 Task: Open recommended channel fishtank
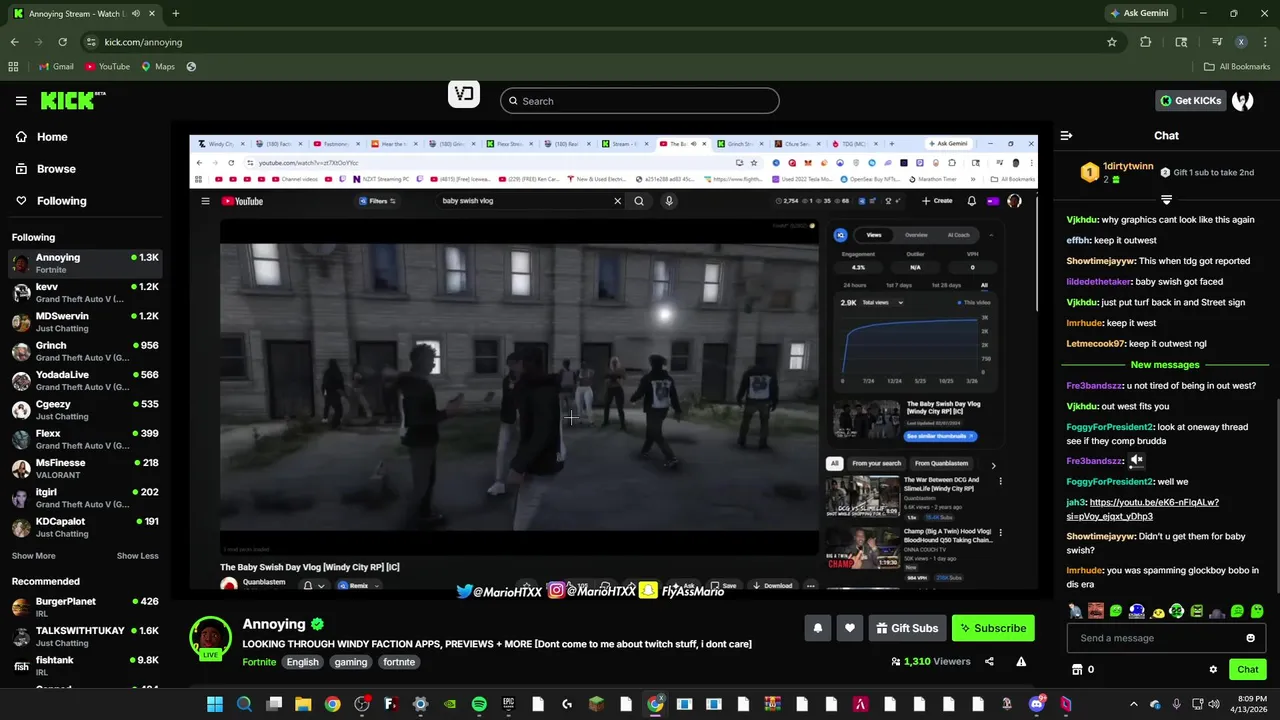coord(84,666)
